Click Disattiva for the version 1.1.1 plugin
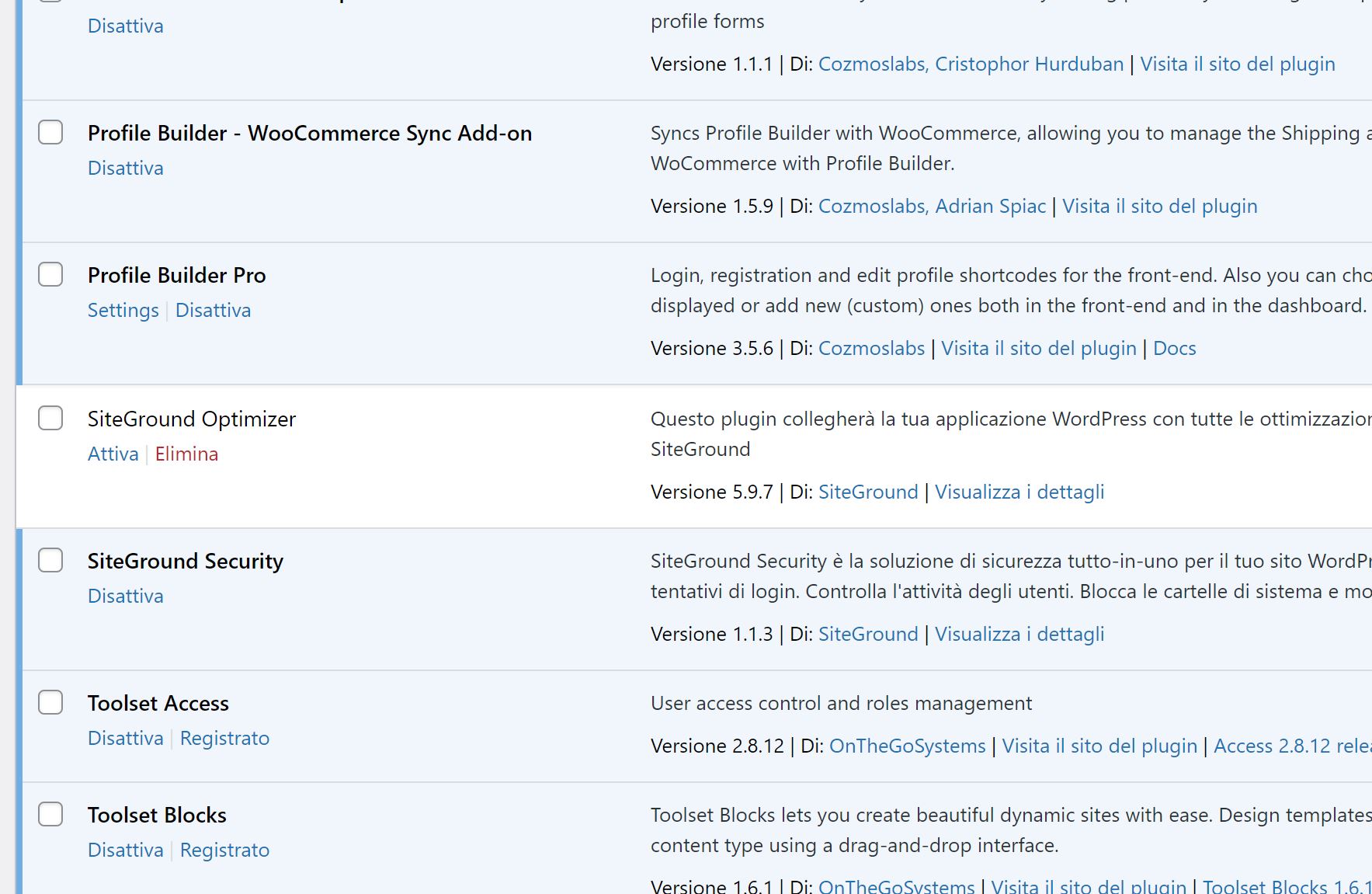Viewport: 1372px width, 894px height. pyautogui.click(x=126, y=26)
